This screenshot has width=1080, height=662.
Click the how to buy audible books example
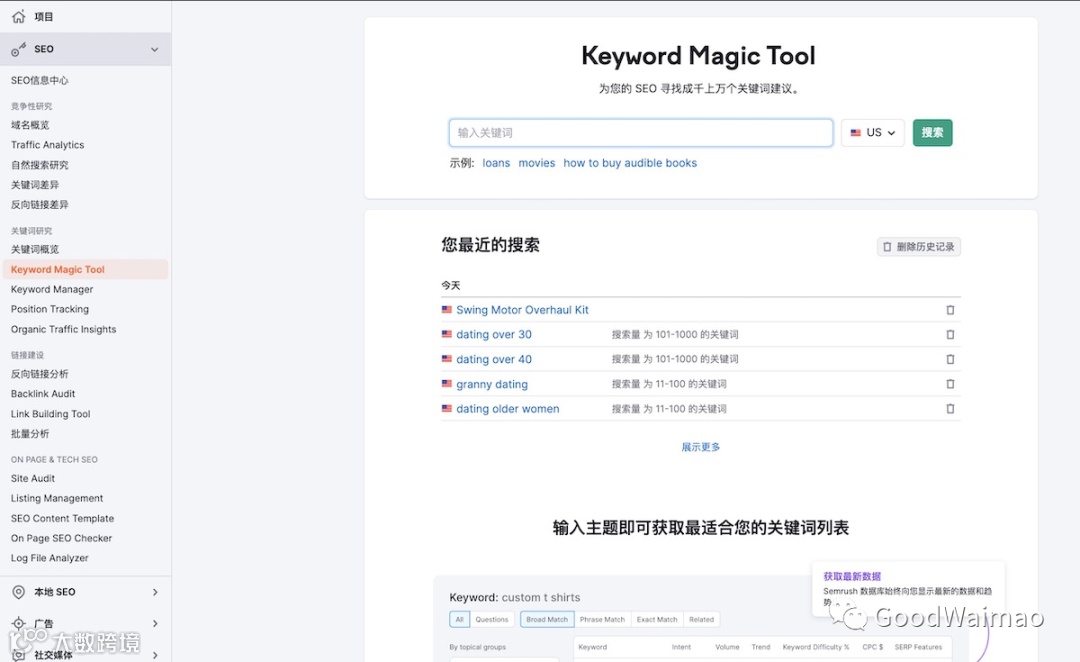(630, 163)
